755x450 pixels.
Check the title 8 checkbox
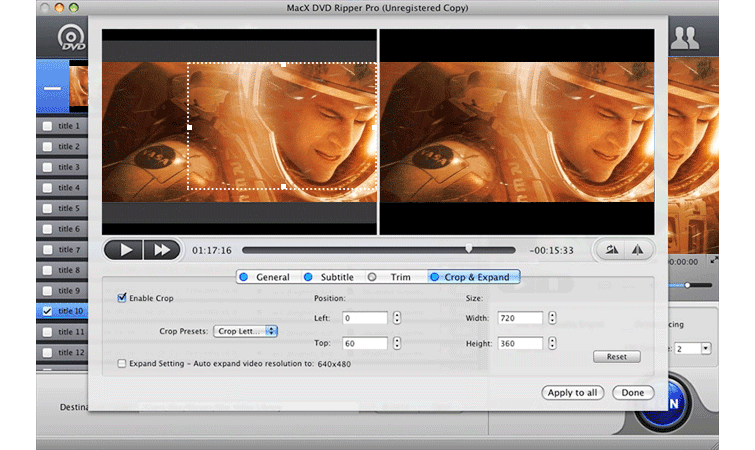click(47, 270)
